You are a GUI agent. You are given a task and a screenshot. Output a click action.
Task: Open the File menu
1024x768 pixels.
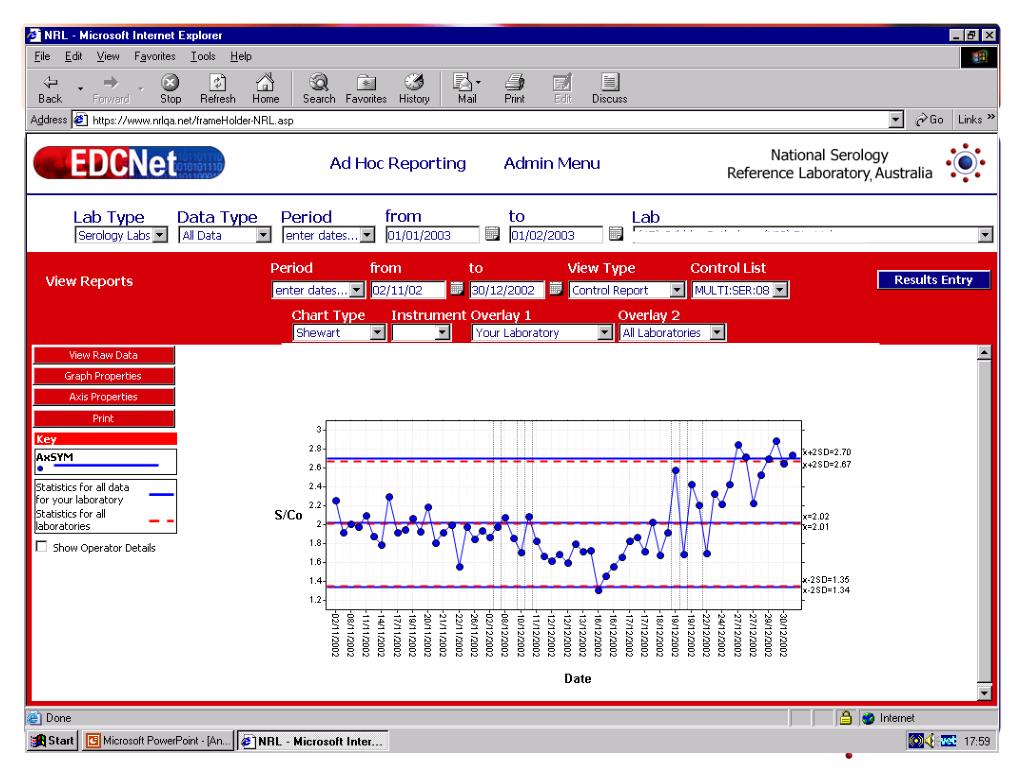pos(42,56)
